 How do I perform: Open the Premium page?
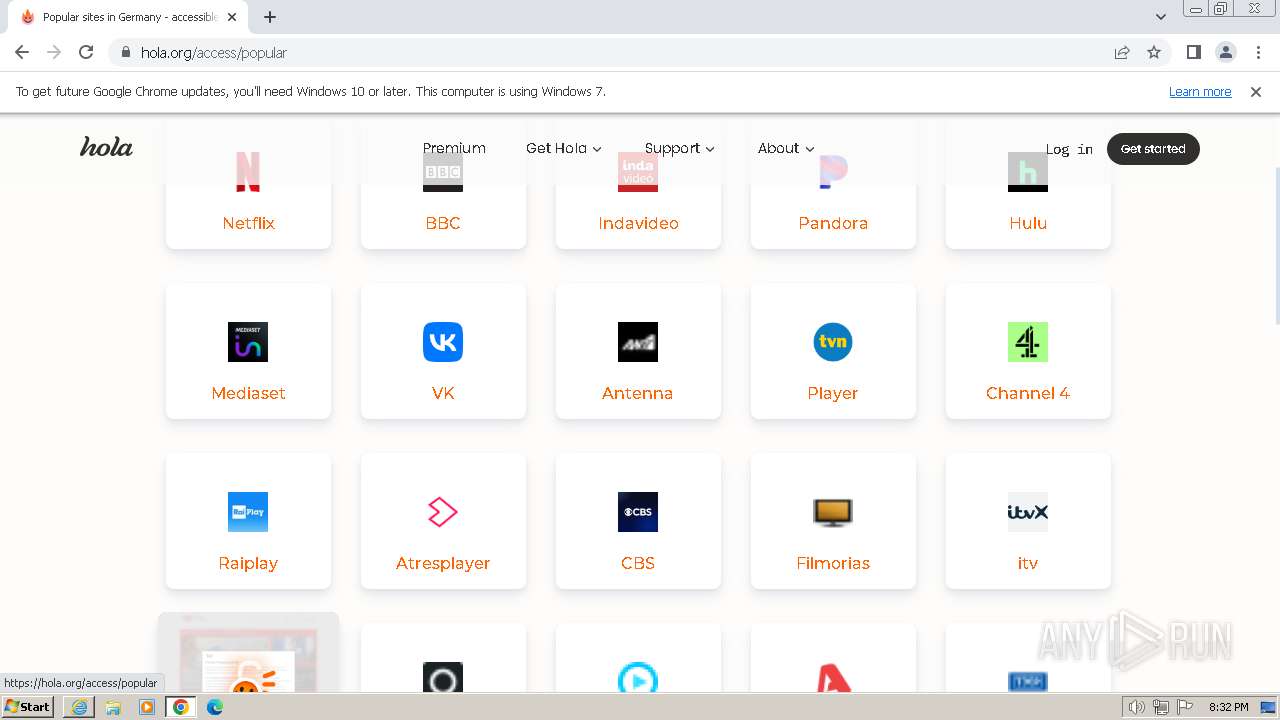[x=454, y=148]
